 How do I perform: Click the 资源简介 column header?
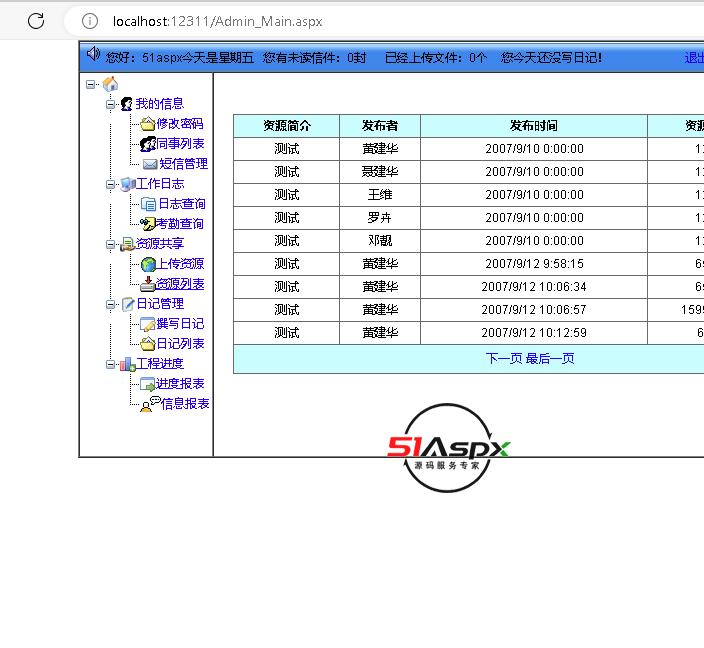click(x=286, y=126)
